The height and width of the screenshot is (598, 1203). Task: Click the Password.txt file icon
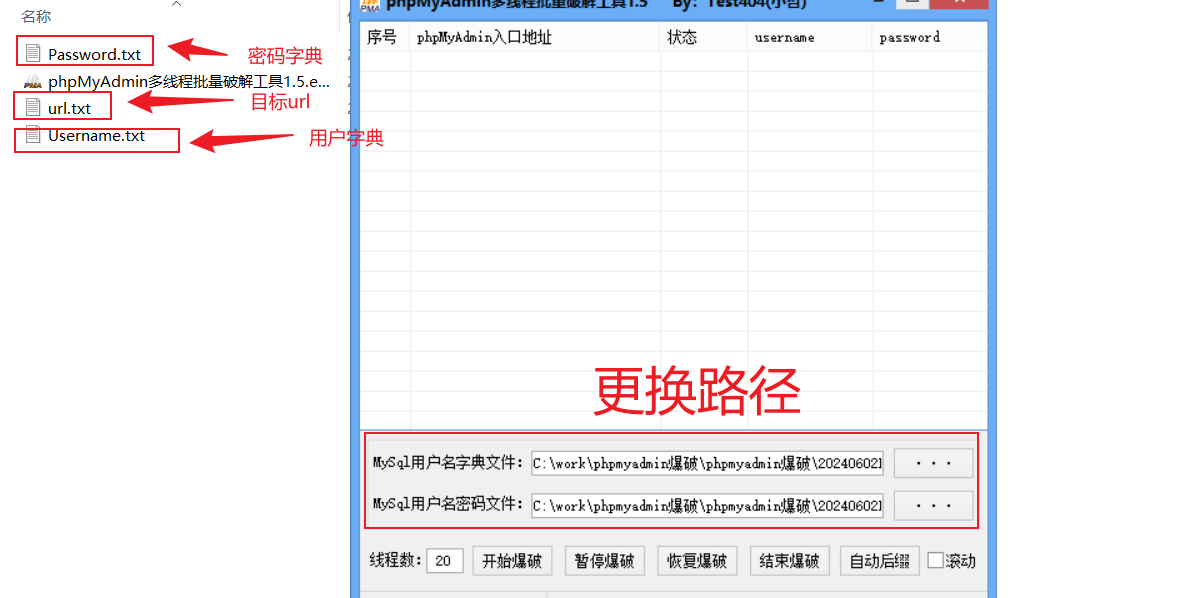pos(33,53)
